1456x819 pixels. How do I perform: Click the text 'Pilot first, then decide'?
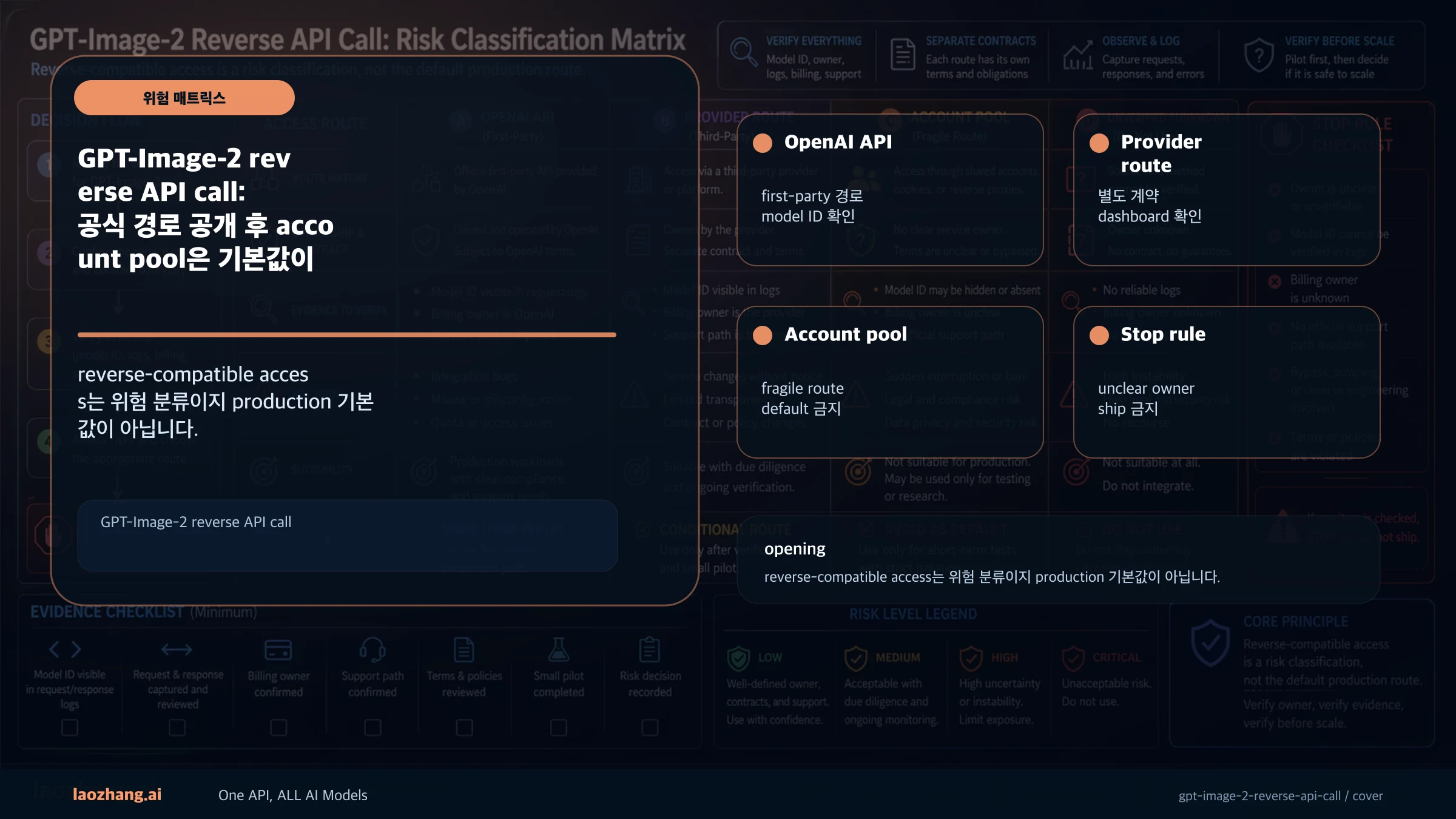coord(1336,59)
